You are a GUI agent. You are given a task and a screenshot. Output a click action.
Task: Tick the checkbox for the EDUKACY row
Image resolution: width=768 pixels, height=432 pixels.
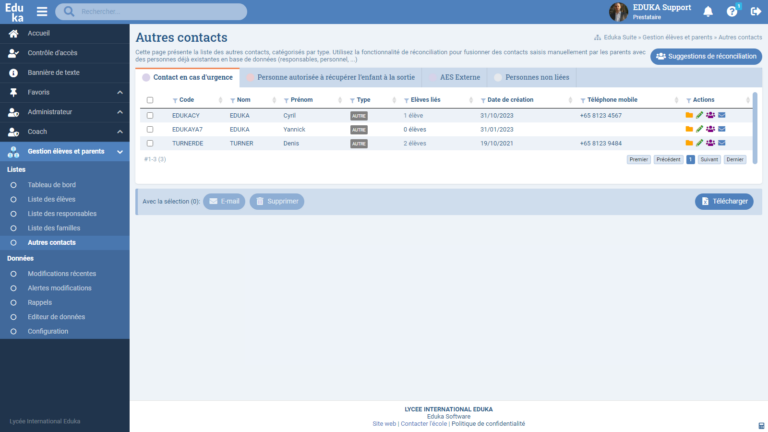click(x=150, y=116)
